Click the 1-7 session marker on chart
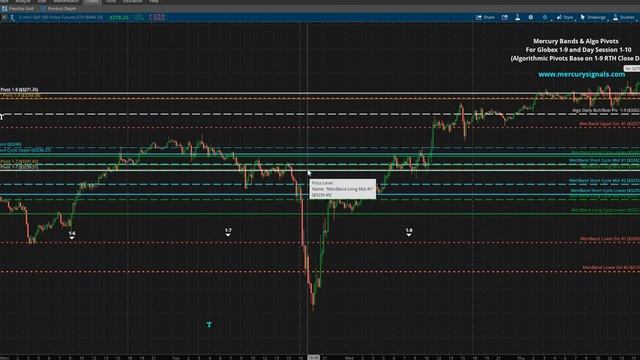The height and width of the screenshot is (360, 640). click(x=228, y=232)
